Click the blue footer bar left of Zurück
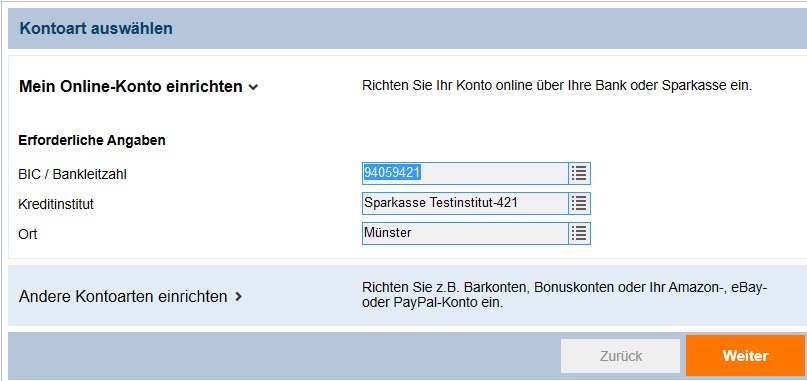The image size is (807, 381). coord(284,356)
